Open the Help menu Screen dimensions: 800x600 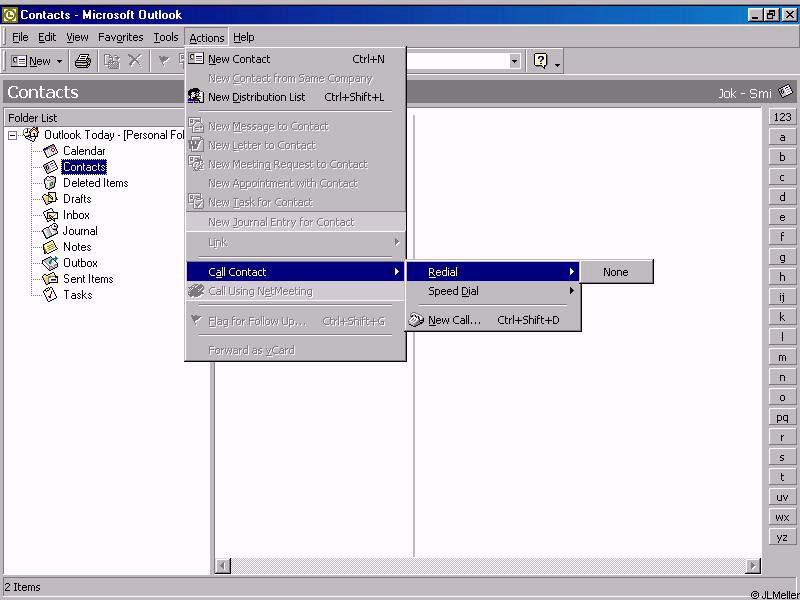pyautogui.click(x=244, y=37)
